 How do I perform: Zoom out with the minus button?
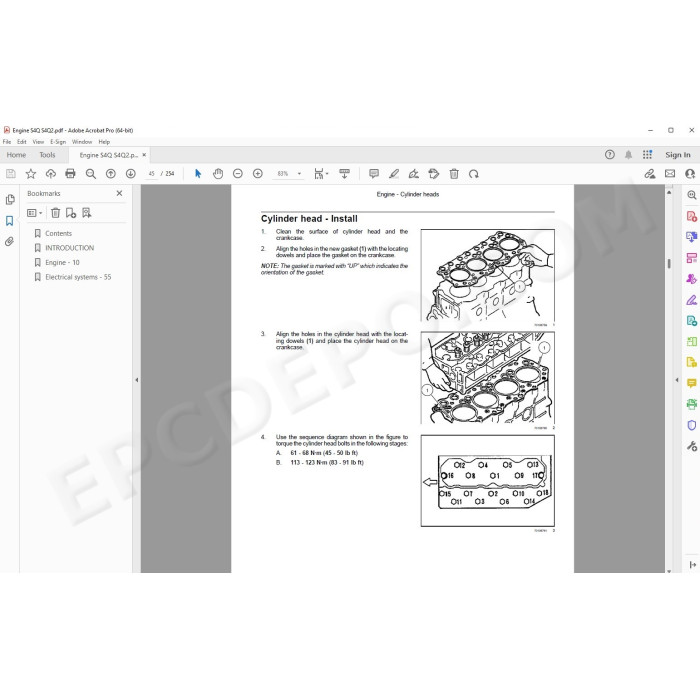click(x=238, y=174)
